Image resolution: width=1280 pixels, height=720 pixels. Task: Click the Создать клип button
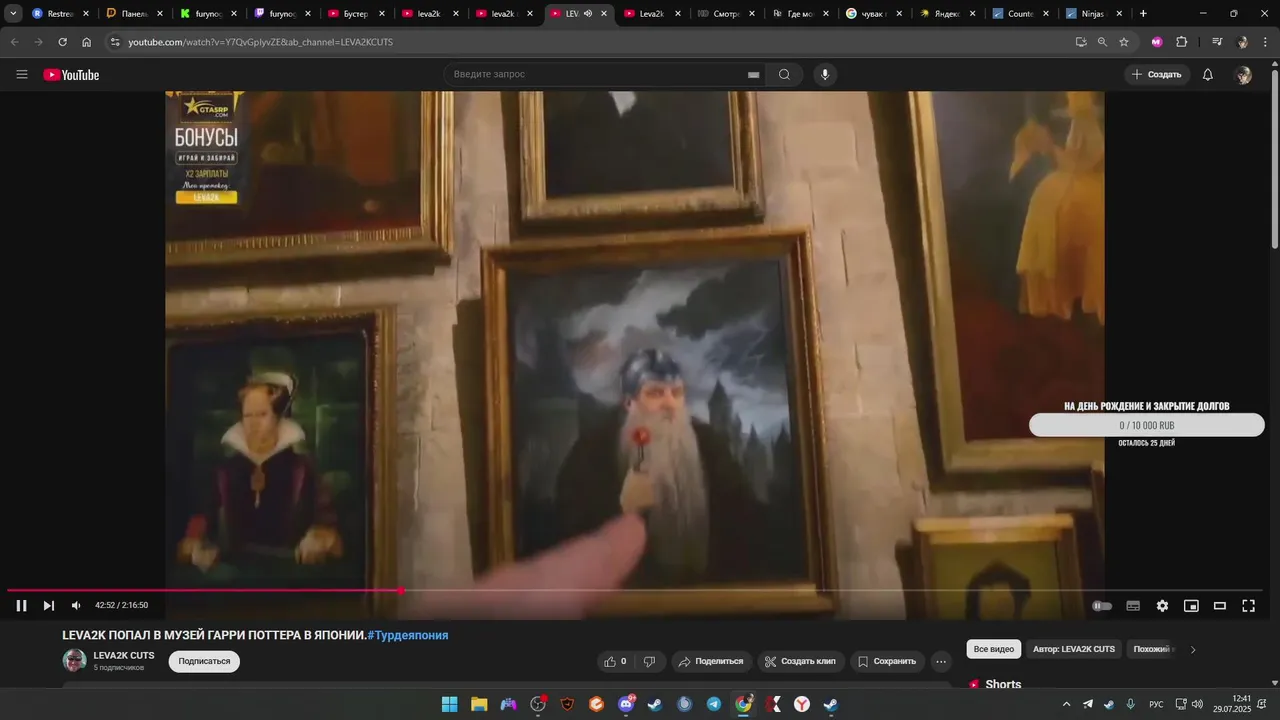(x=800, y=661)
